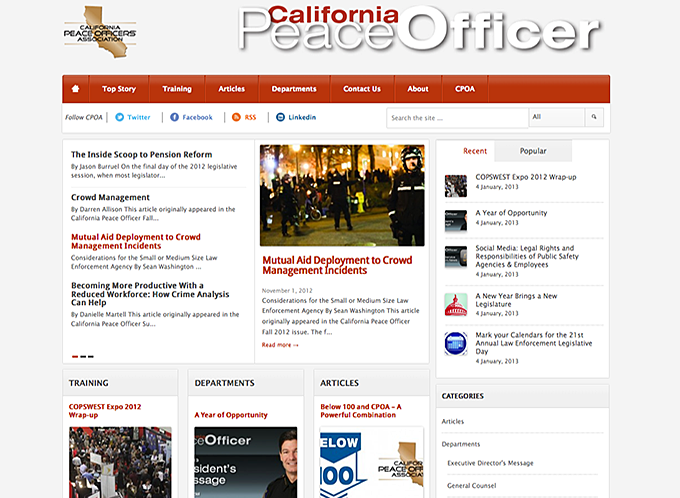Click the Twitter bird icon
680x498 pixels.
pos(120,117)
